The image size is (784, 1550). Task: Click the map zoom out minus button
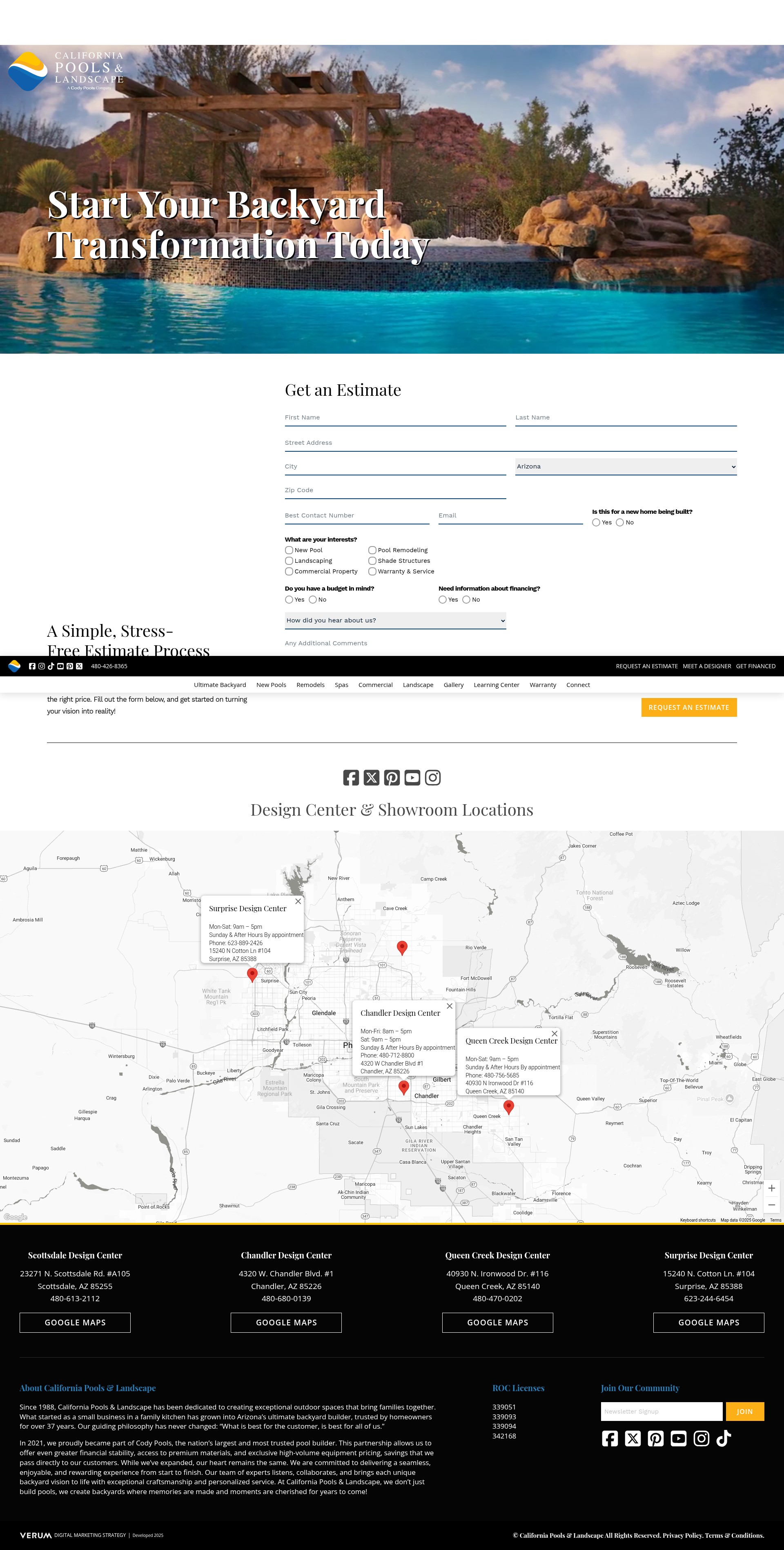(x=771, y=1204)
